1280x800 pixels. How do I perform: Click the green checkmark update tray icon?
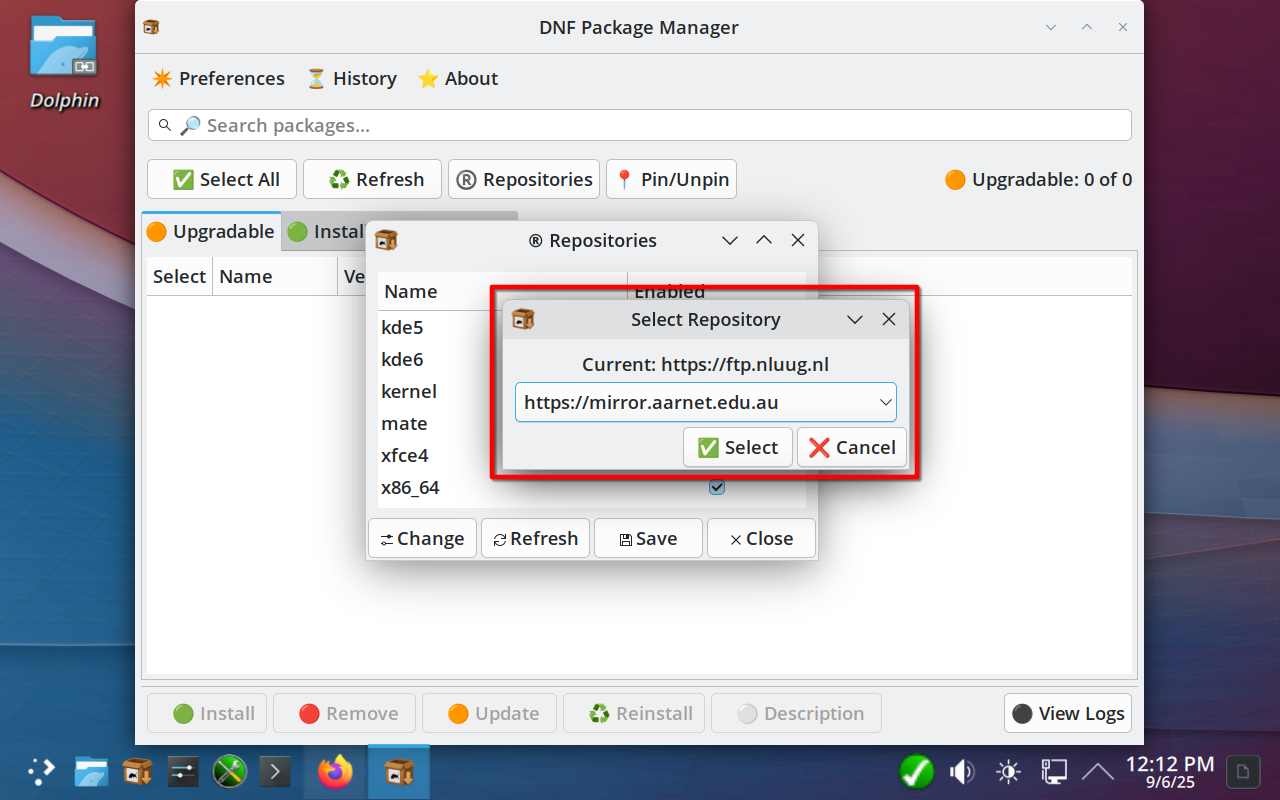coord(916,771)
